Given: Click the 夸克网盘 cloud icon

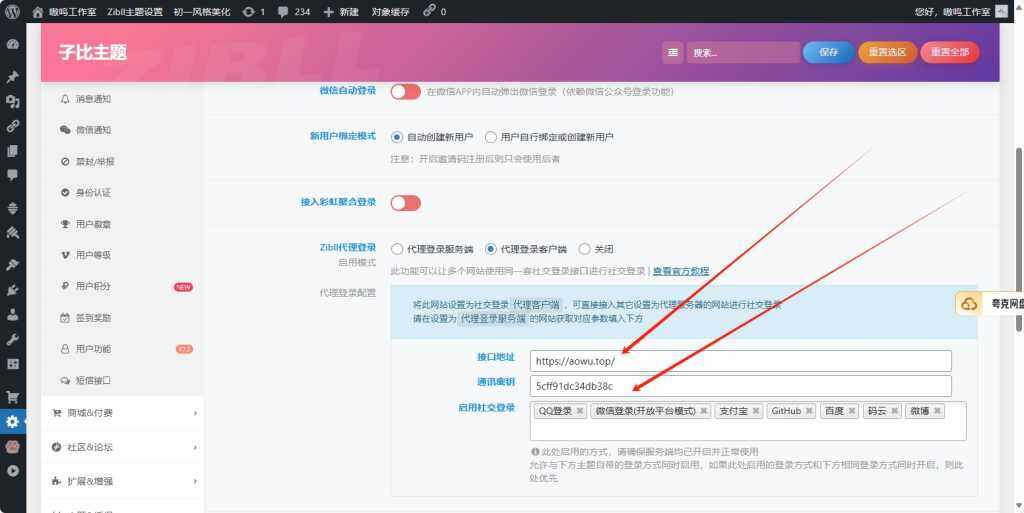Looking at the screenshot, I should point(969,303).
